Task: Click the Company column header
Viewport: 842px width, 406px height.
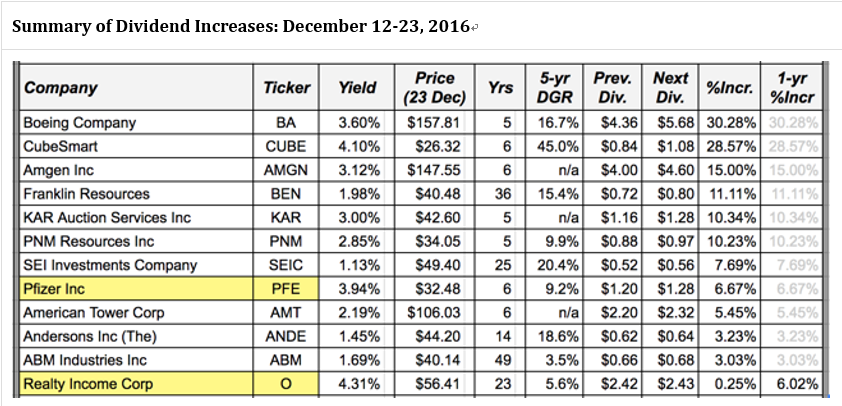Action: tap(62, 88)
